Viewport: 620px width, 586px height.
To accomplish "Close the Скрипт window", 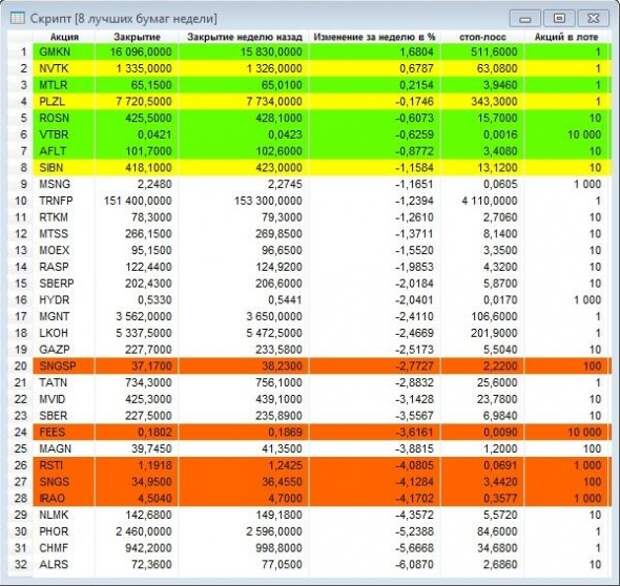I will (x=593, y=18).
